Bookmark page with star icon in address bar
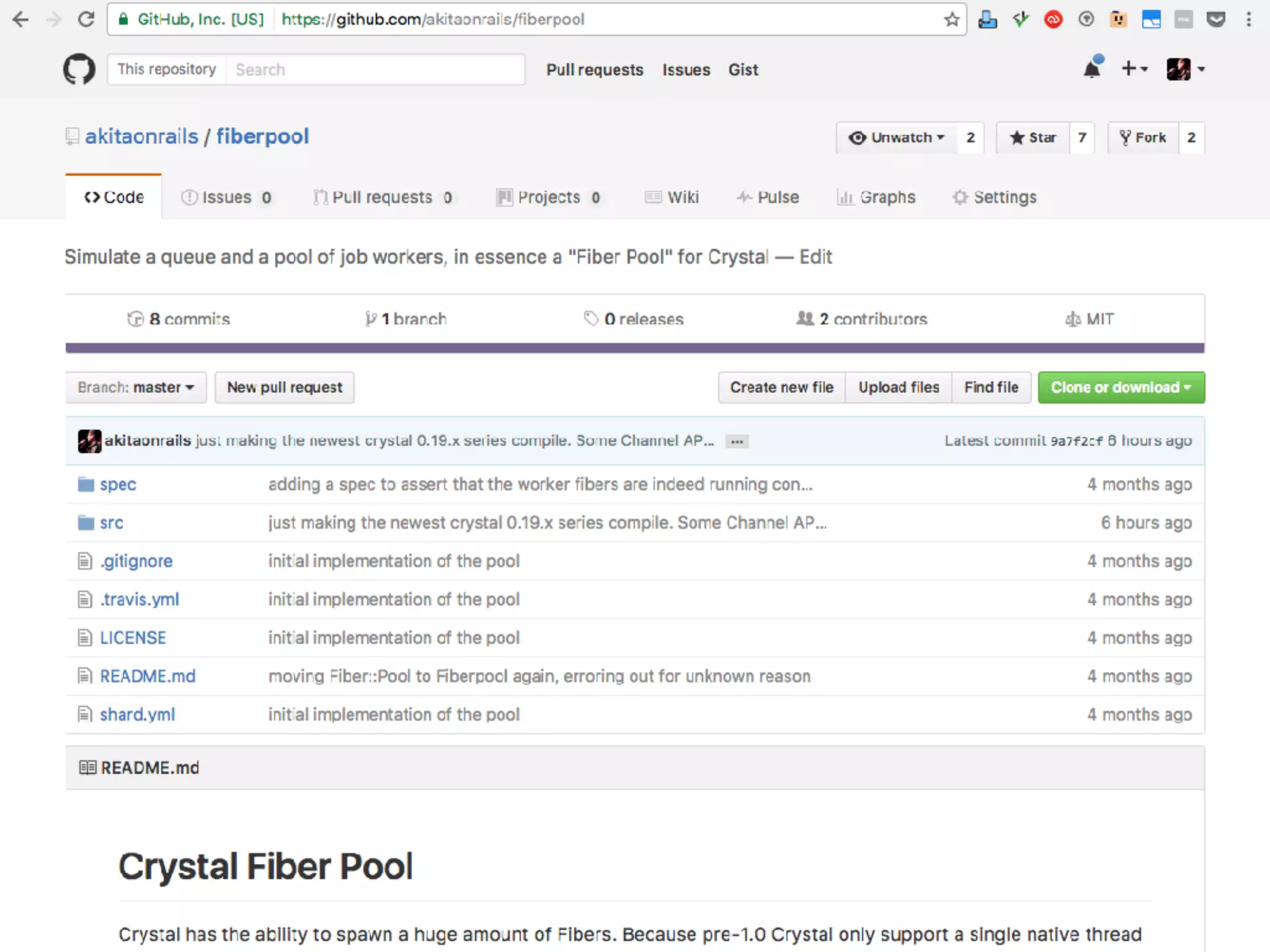 (952, 19)
